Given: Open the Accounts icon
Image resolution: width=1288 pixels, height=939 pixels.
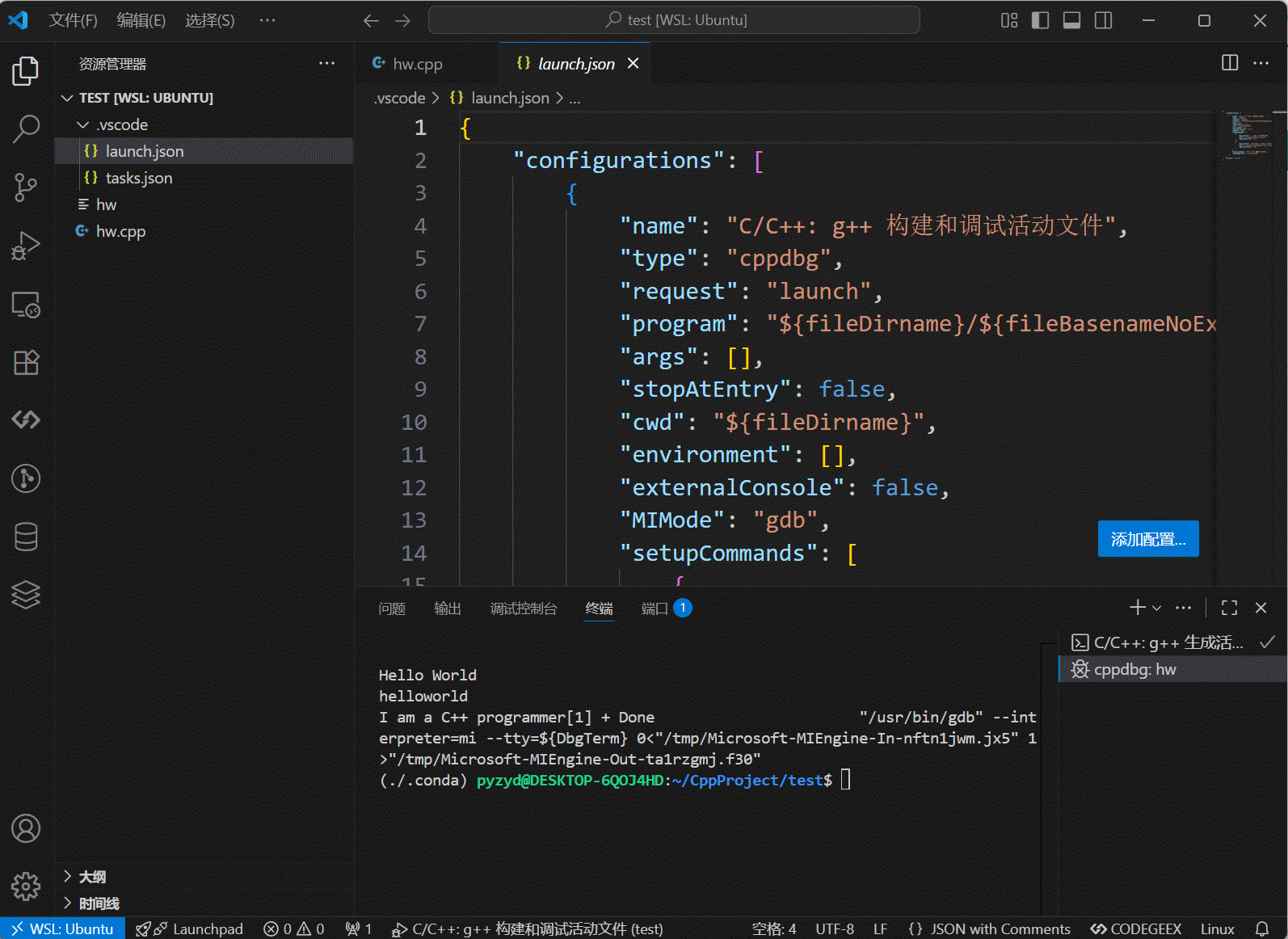Looking at the screenshot, I should [x=26, y=828].
